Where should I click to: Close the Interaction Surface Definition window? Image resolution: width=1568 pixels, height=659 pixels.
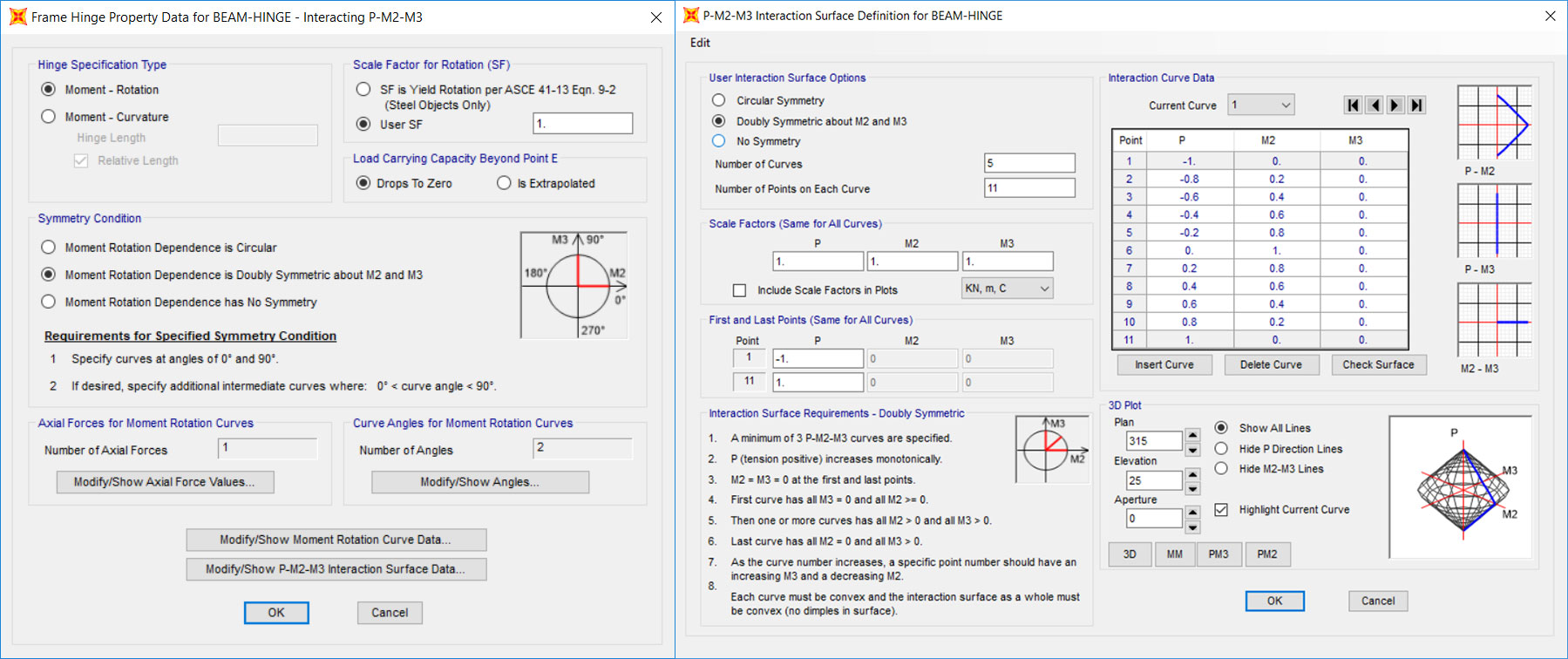(x=1551, y=16)
